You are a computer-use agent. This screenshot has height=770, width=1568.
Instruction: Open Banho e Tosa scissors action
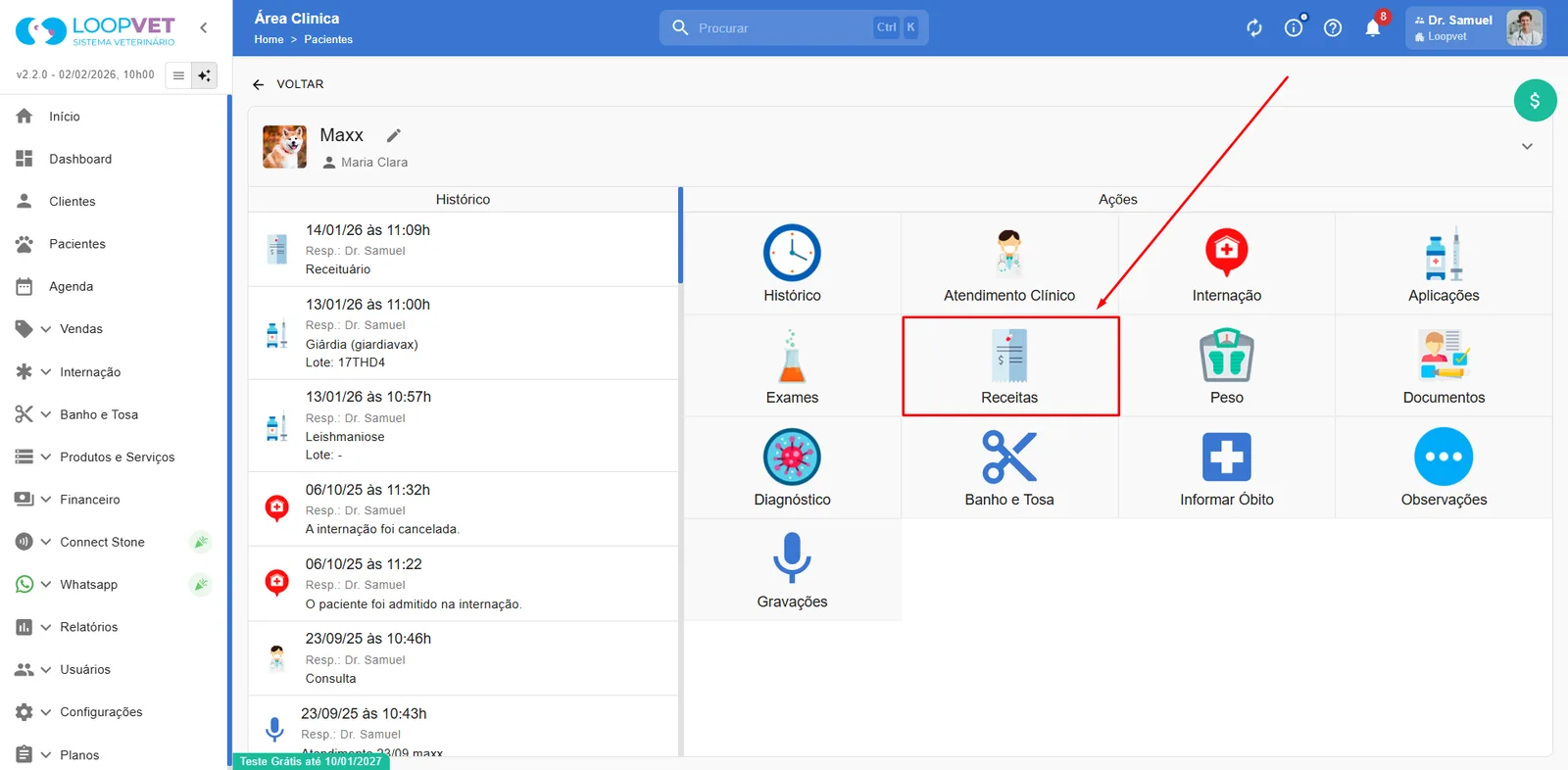[x=1009, y=468]
